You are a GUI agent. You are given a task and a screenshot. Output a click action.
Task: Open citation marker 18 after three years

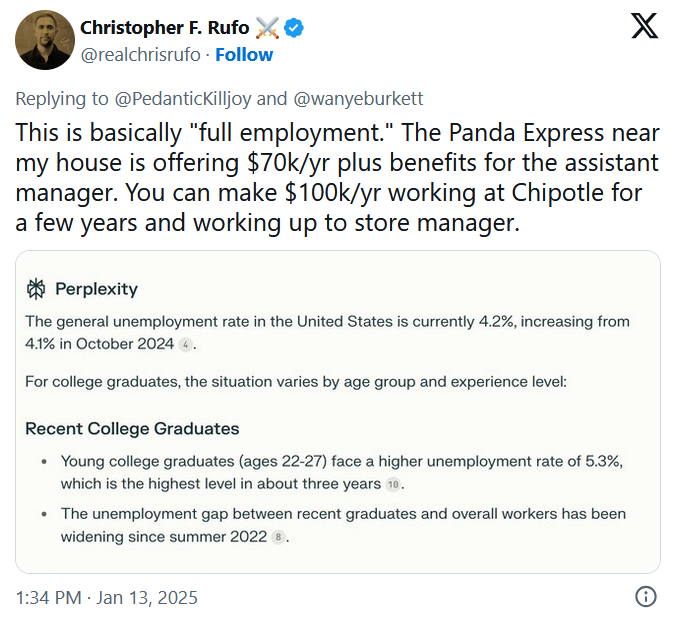pos(393,484)
